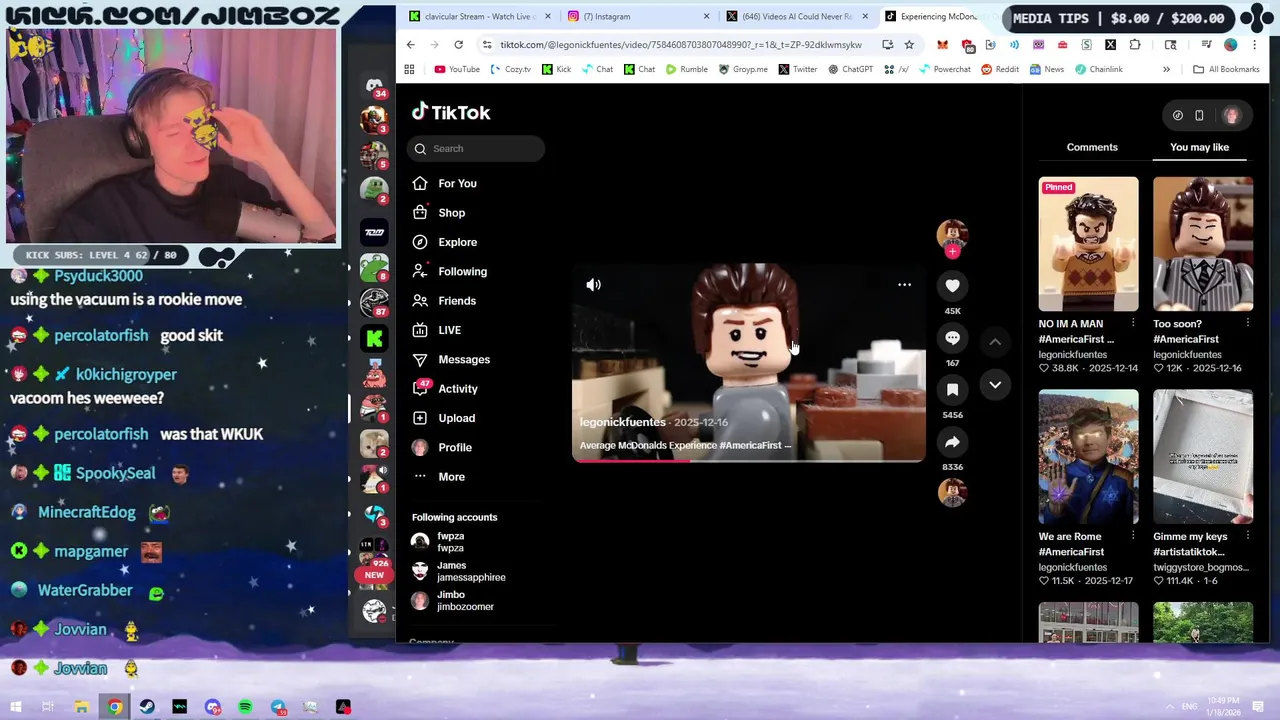1280x720 pixels.
Task: Open Steam from the taskbar
Action: pos(147,707)
